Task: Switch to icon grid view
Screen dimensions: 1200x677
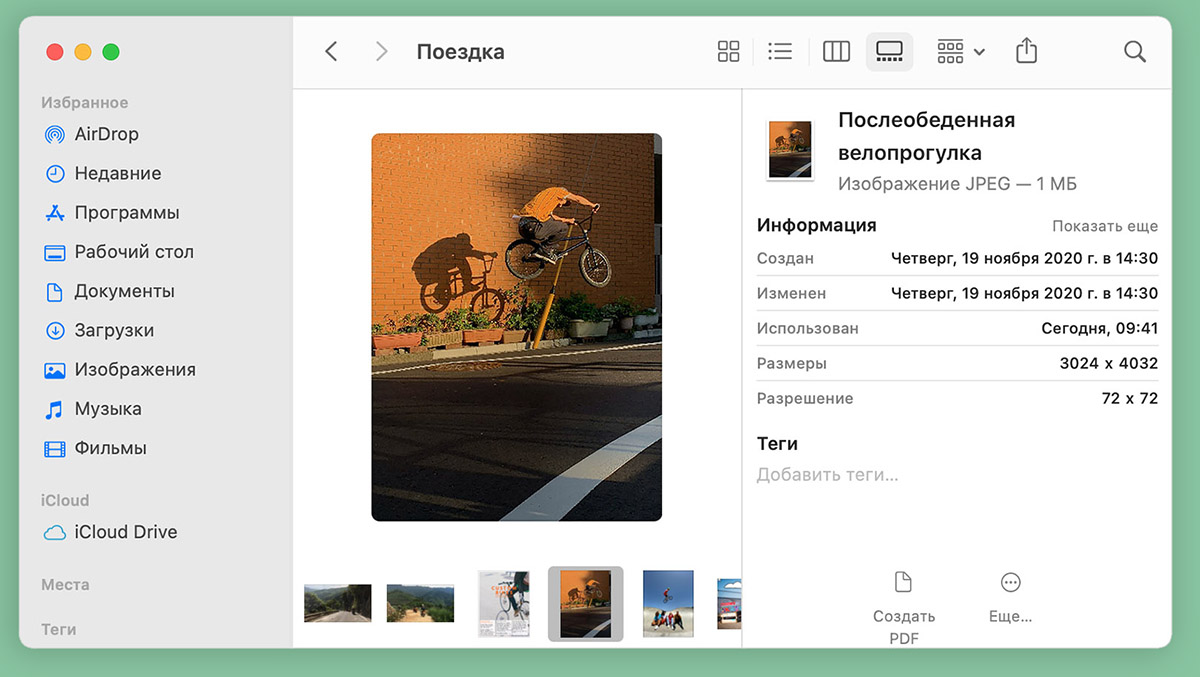Action: point(729,52)
